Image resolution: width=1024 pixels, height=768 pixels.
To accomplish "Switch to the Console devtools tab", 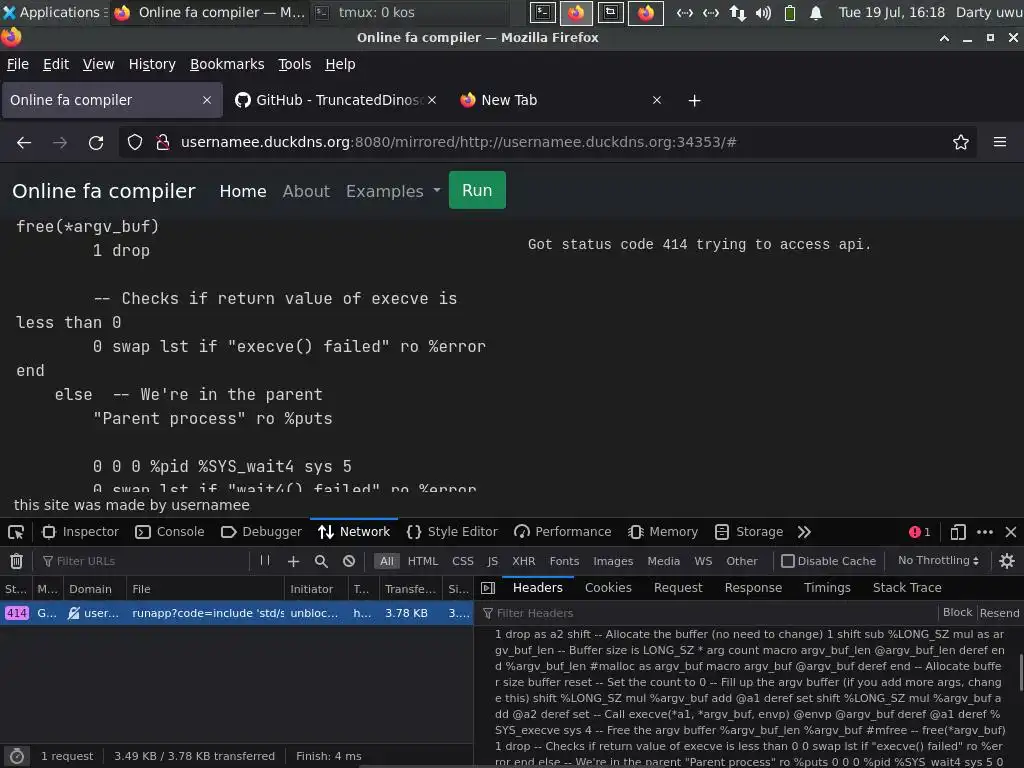I will point(170,532).
